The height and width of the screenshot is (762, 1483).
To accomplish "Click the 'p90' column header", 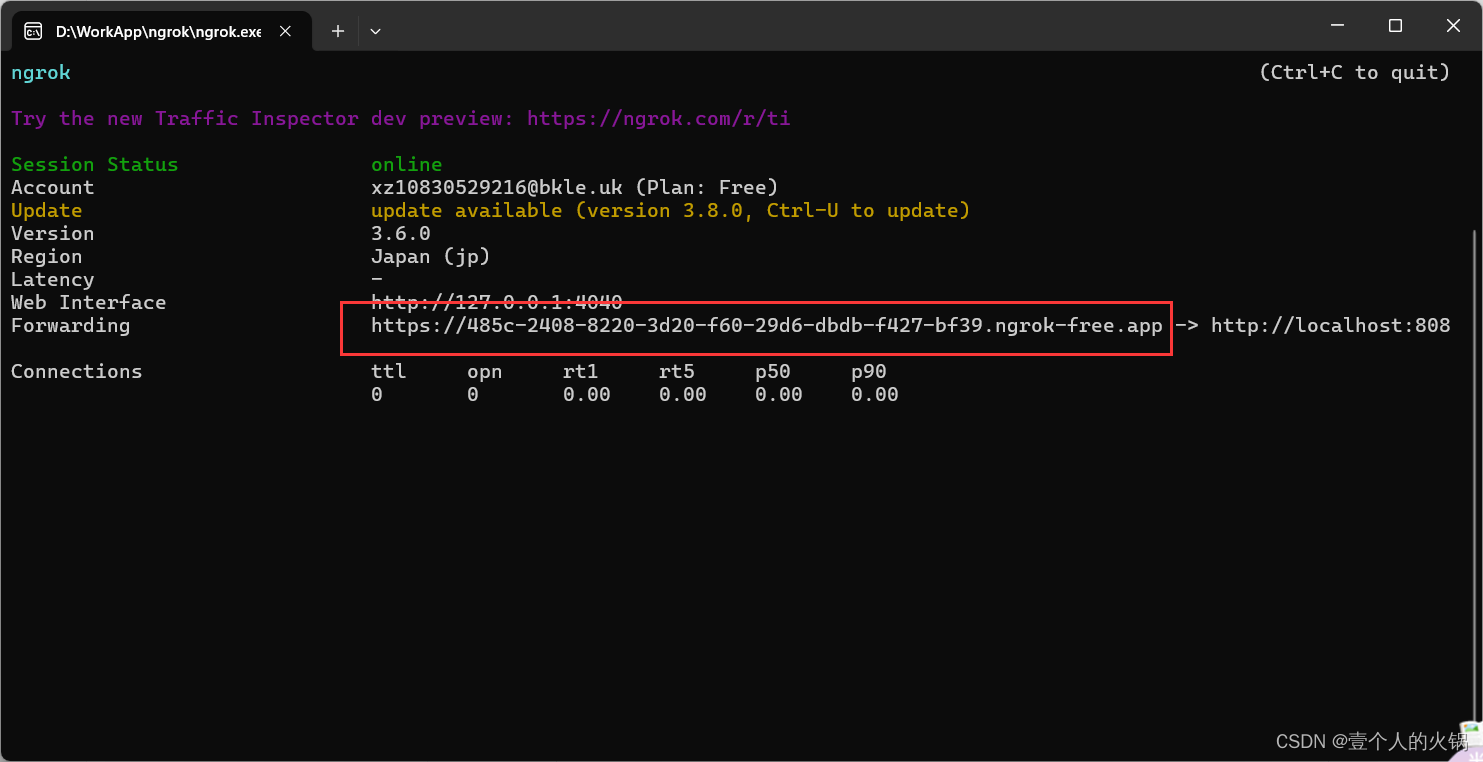I will [x=868, y=372].
